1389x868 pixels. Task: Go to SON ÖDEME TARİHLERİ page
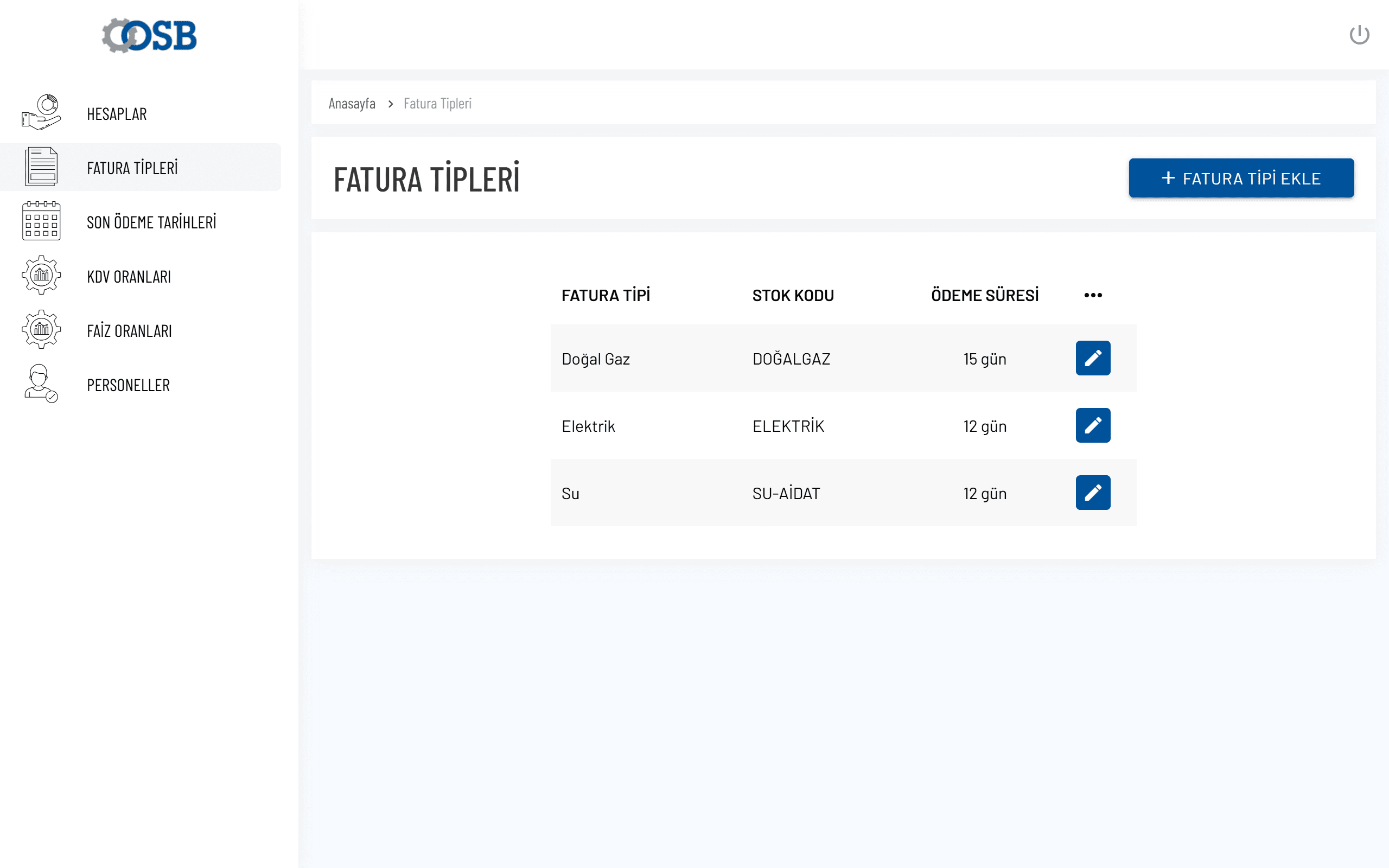pos(151,222)
